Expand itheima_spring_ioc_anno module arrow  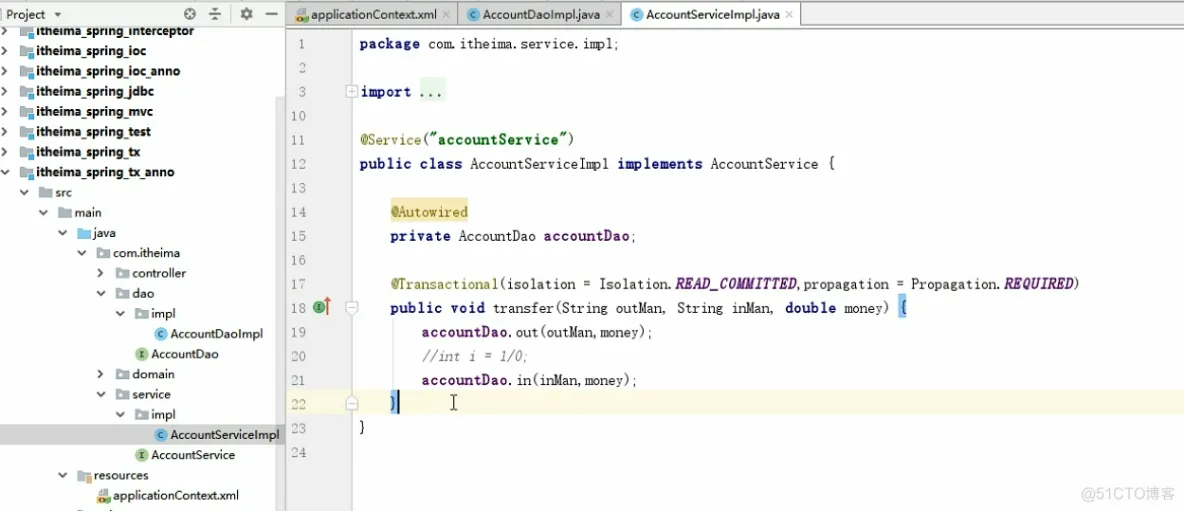6,71
